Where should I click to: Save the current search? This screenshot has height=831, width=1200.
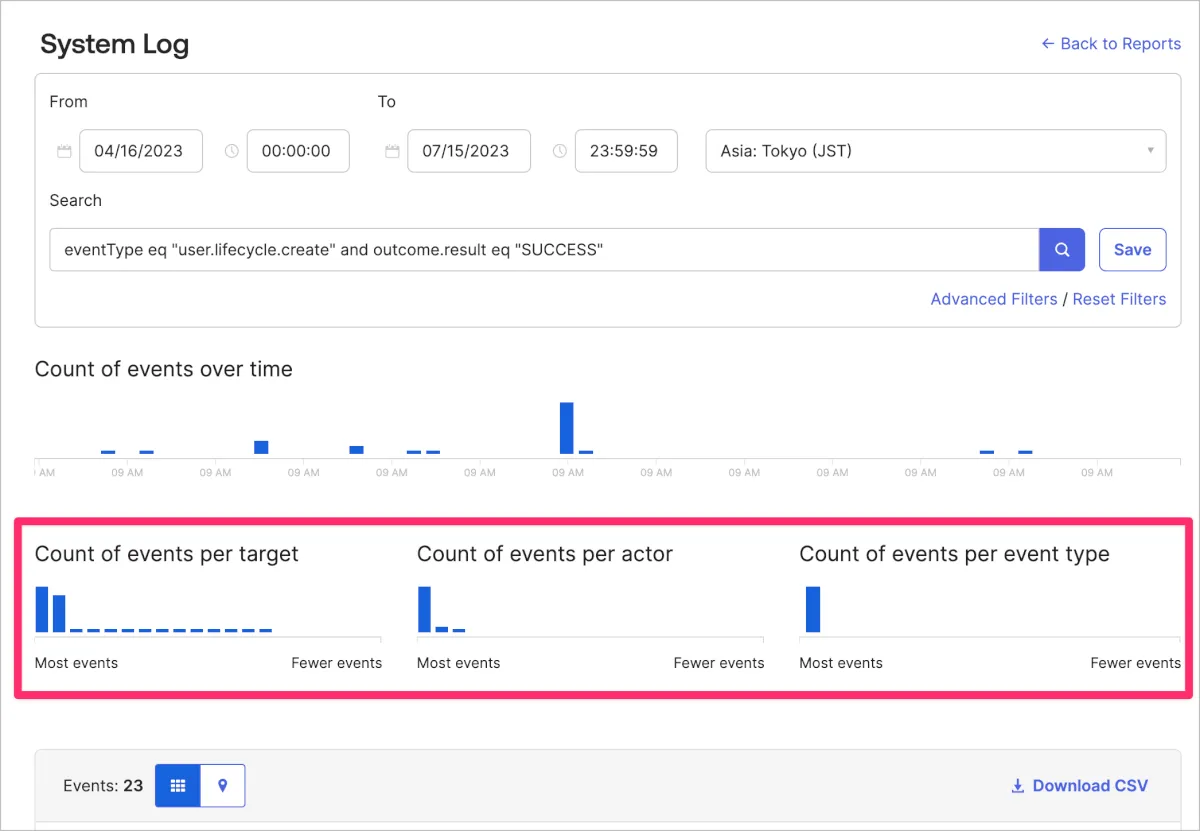tap(1132, 250)
